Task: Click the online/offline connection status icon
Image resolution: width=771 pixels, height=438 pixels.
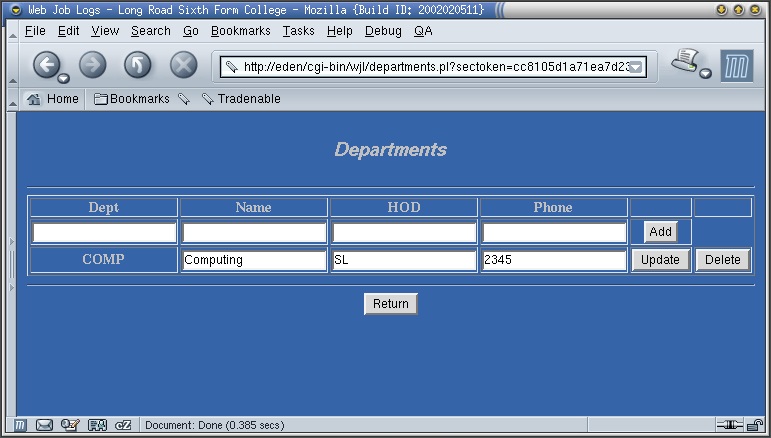Action: 729,425
